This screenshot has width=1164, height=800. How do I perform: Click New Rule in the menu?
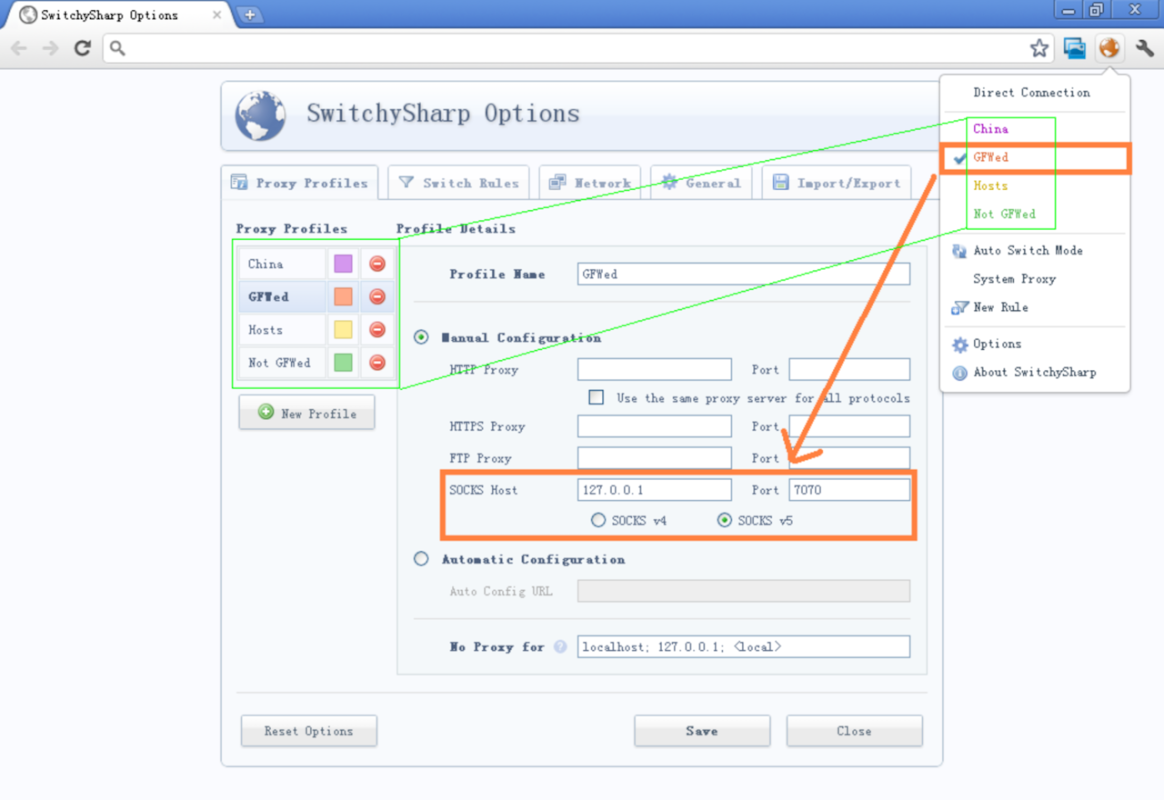[x=1035, y=307]
